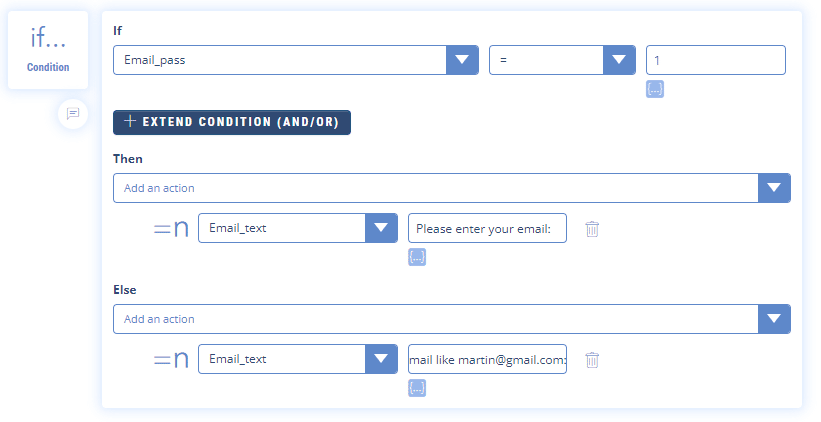Open the Email_pass variable dropdown
The image size is (821, 422).
461,60
